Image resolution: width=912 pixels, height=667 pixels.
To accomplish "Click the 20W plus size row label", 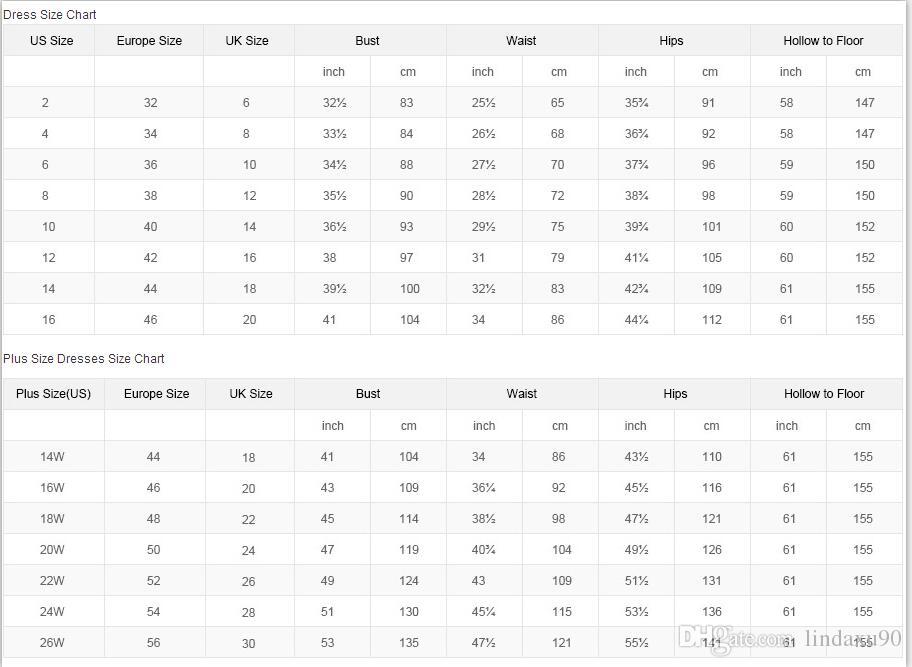I will pos(52,550).
